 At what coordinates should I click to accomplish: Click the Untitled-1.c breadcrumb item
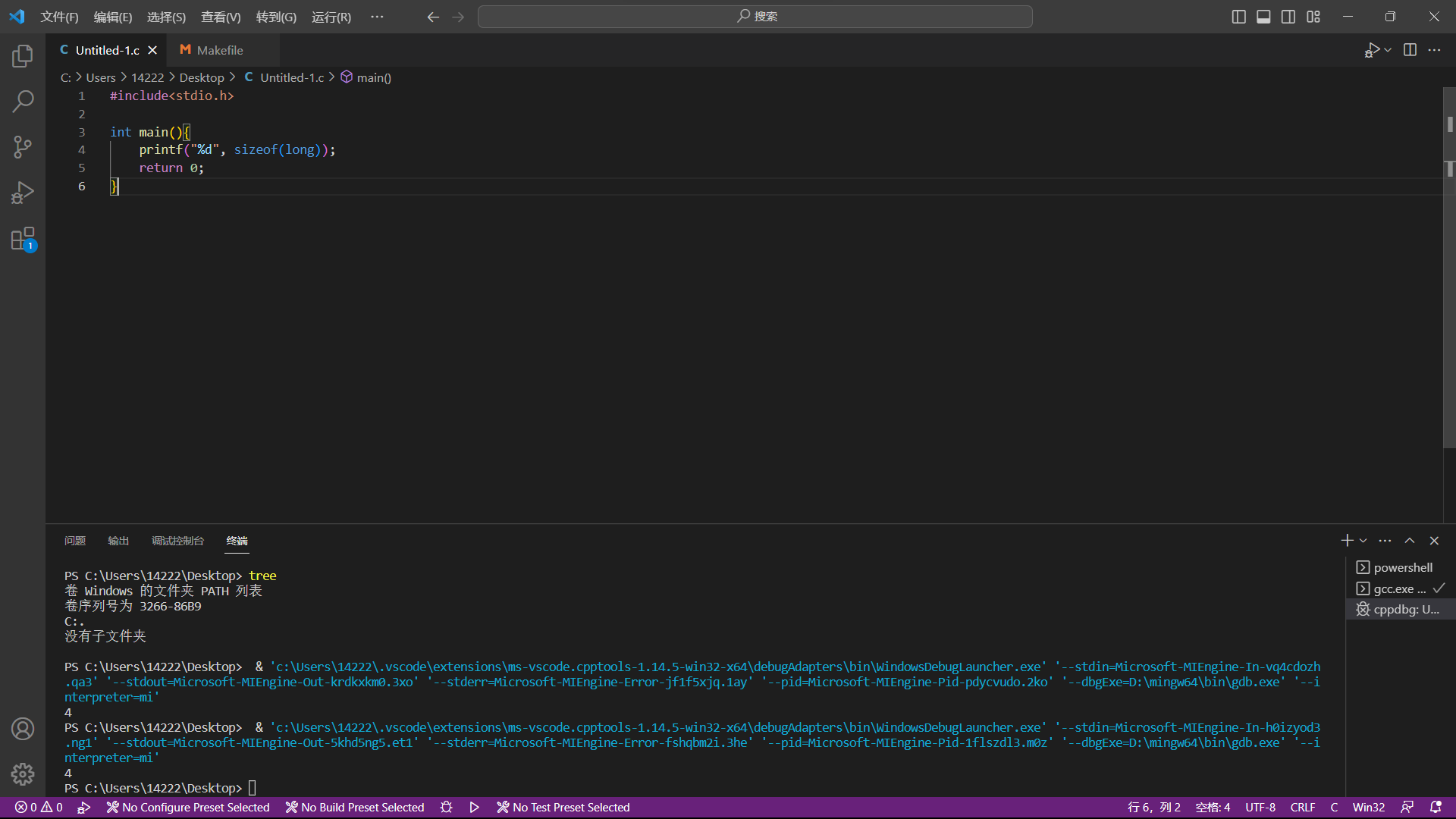click(284, 77)
